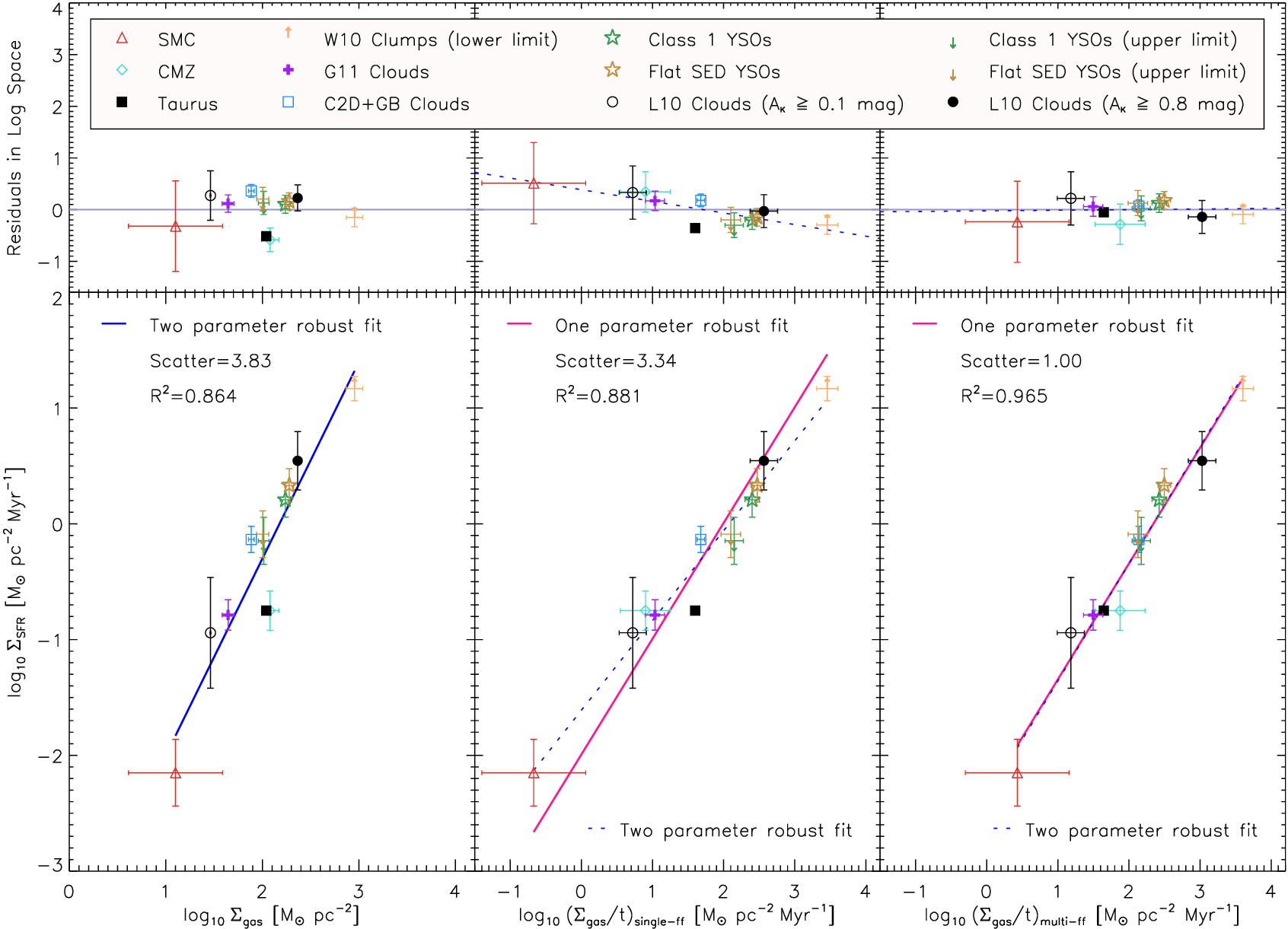The image size is (1288, 929).
Task: Click the green Class 1 YSOs star legend marker
Action: pos(613,37)
